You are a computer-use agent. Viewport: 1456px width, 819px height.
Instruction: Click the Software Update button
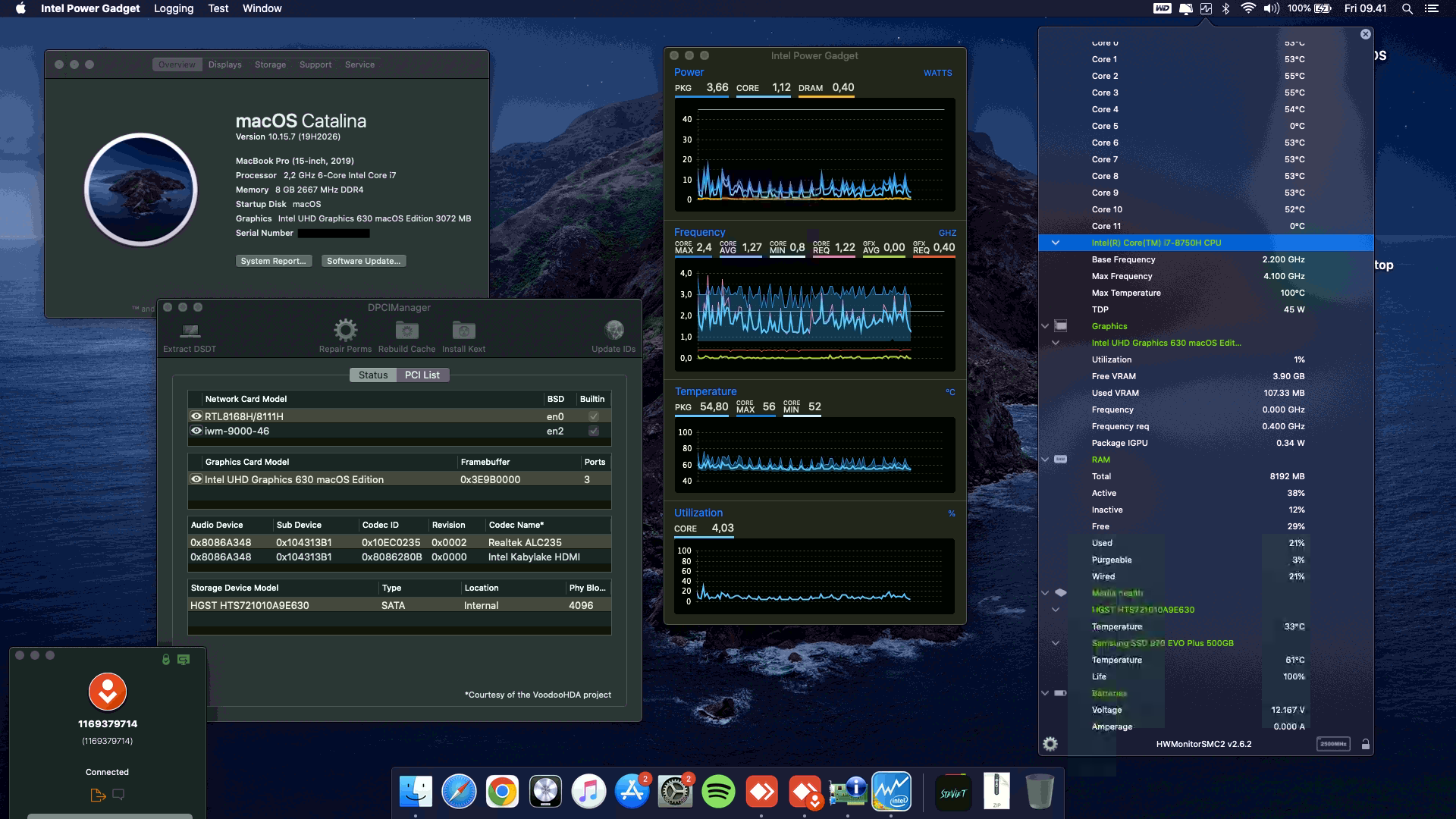(x=364, y=261)
